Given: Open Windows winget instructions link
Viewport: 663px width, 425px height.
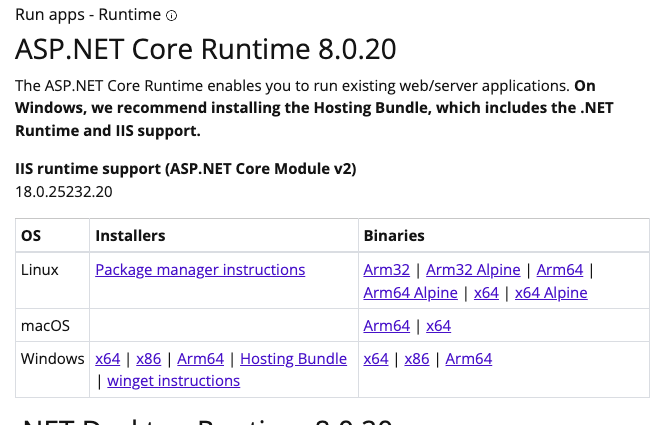Looking at the screenshot, I should [173, 381].
